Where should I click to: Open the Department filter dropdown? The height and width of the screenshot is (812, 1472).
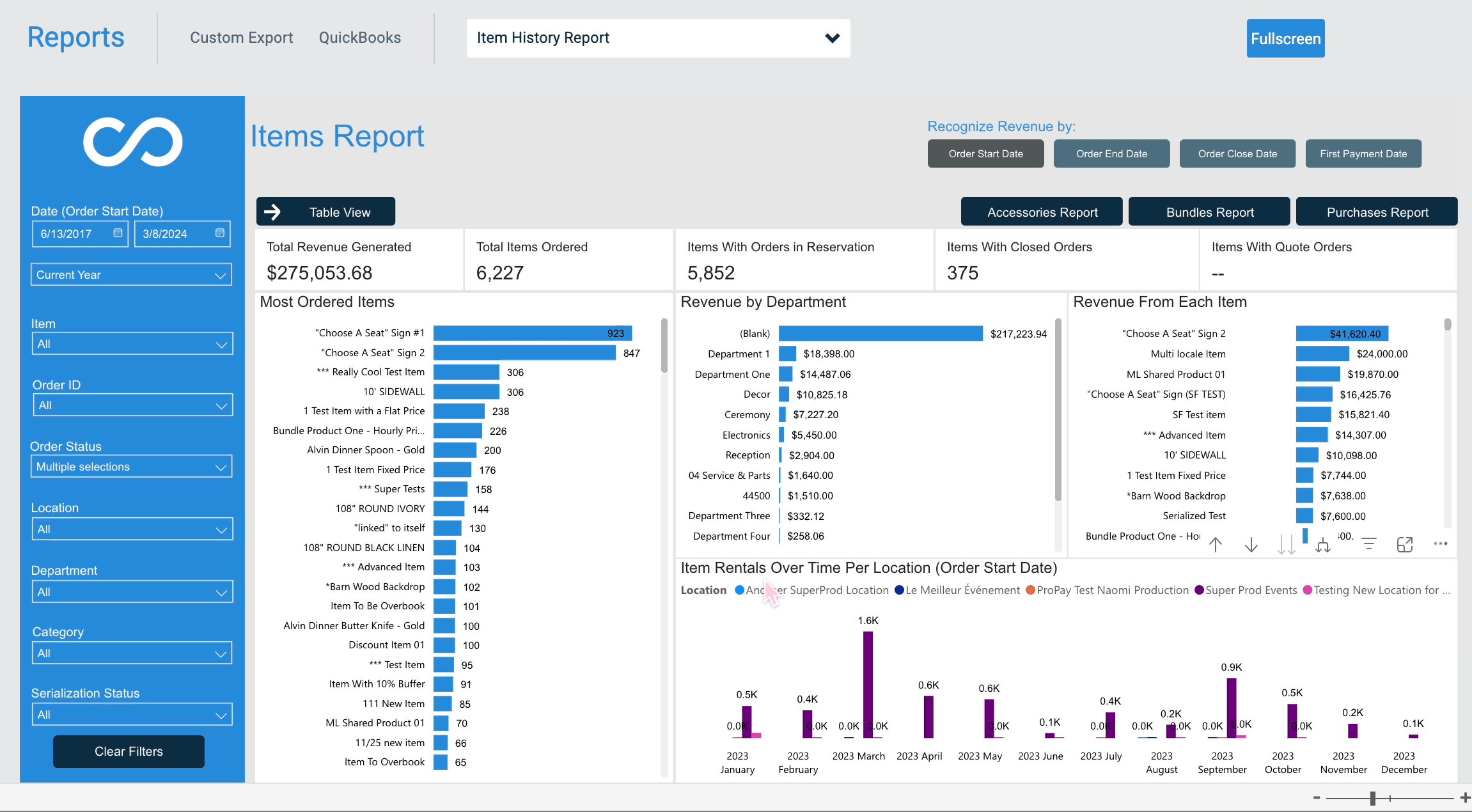pos(132,592)
